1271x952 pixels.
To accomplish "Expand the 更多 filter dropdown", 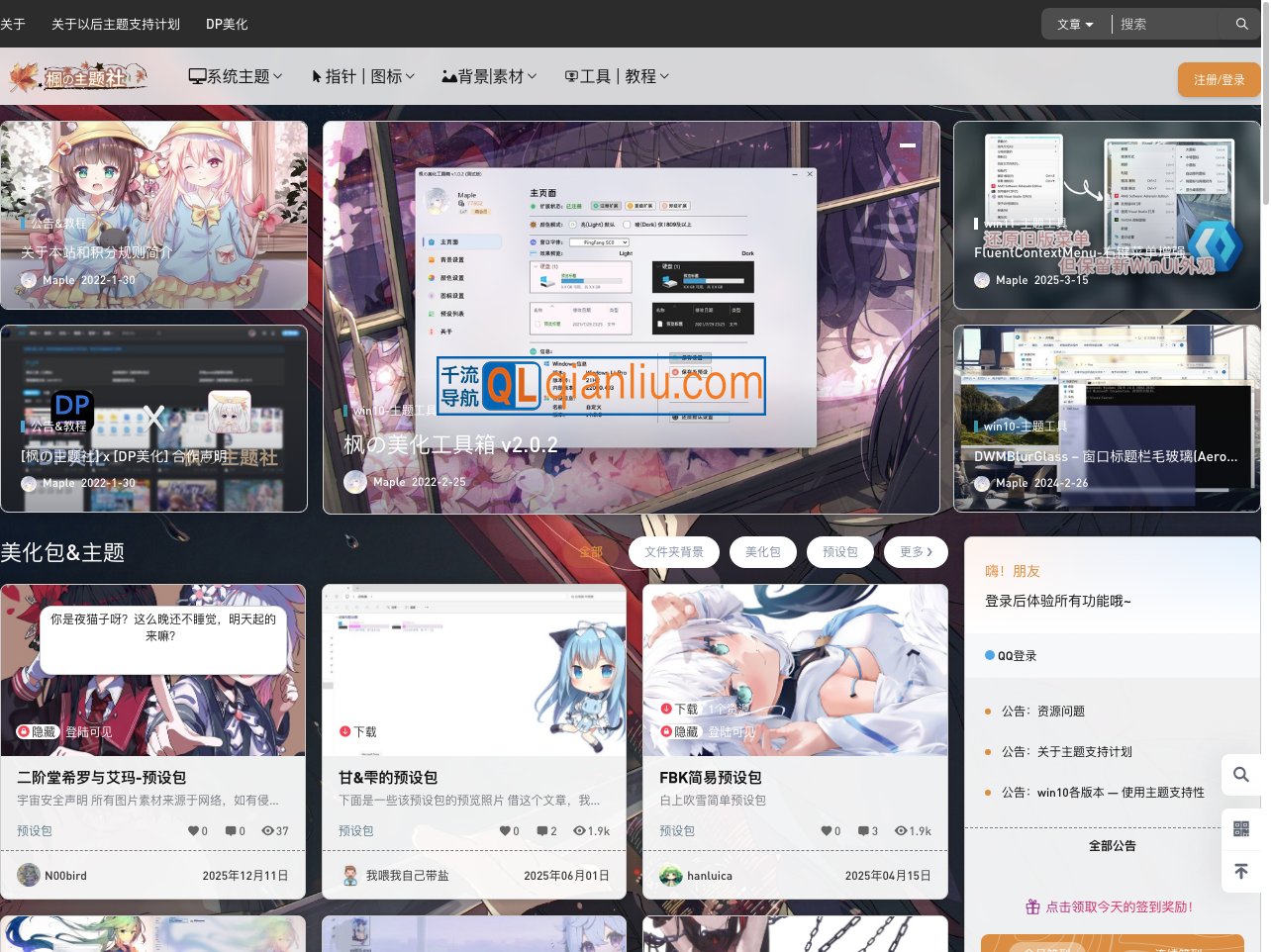I will pyautogui.click(x=913, y=551).
